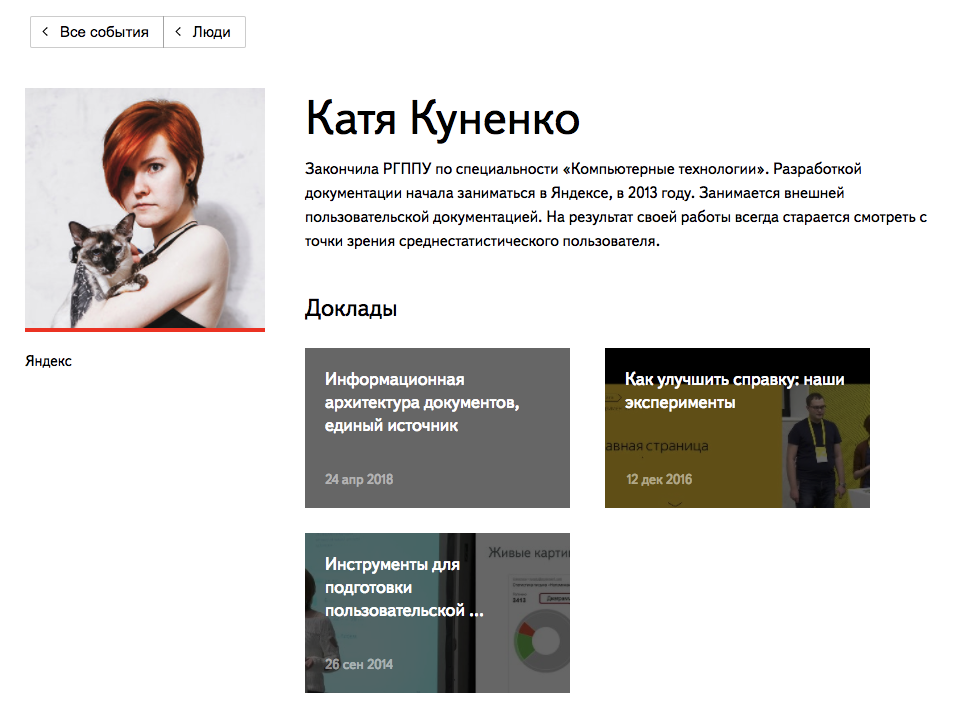Click the date 26 сен 2014
Screen dimensions: 956x720
coord(358,664)
